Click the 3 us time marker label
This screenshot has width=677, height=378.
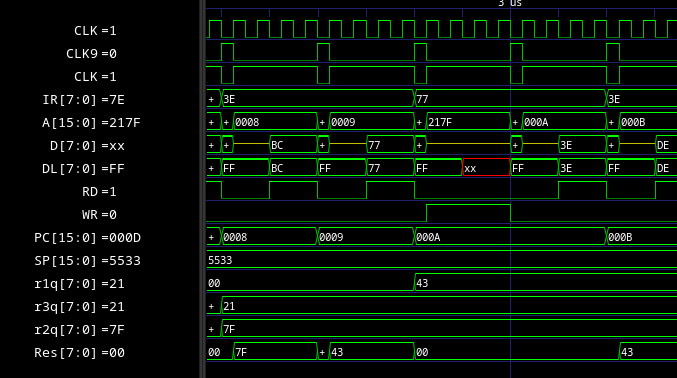[510, 3]
